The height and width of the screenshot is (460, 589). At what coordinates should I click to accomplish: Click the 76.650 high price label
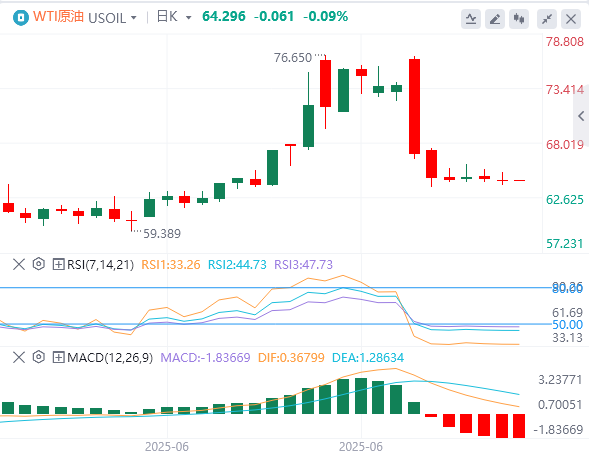(x=293, y=58)
